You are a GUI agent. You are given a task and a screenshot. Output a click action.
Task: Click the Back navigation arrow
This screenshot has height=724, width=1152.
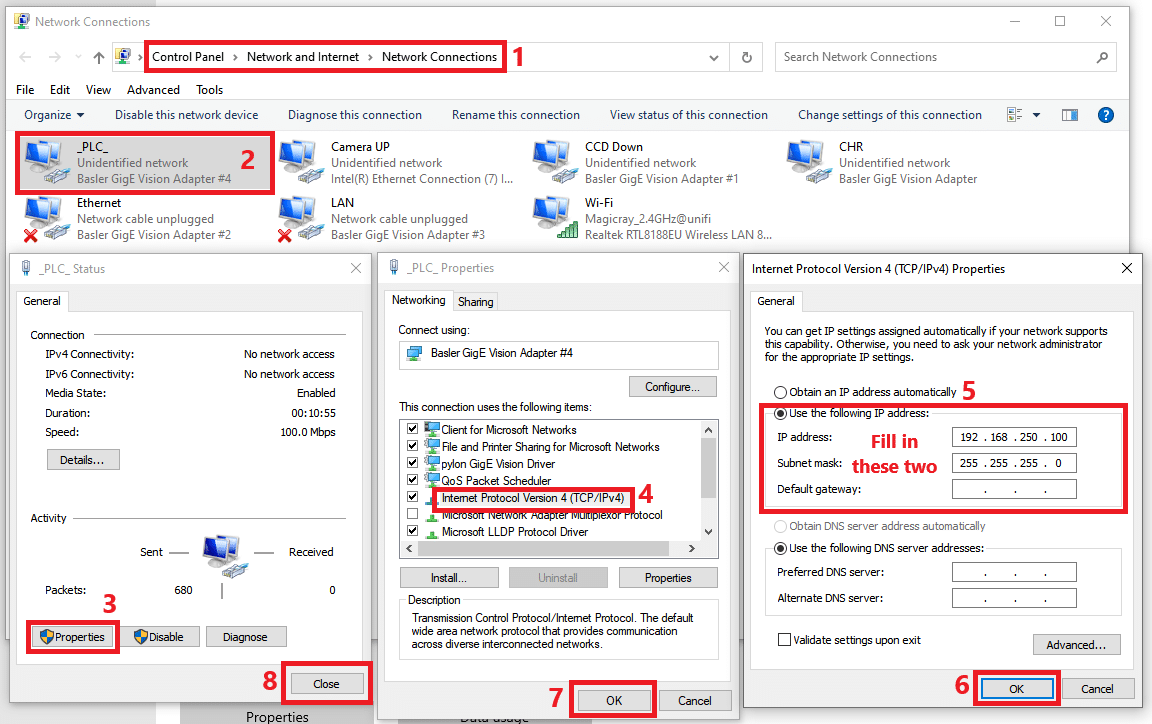[x=25, y=57]
